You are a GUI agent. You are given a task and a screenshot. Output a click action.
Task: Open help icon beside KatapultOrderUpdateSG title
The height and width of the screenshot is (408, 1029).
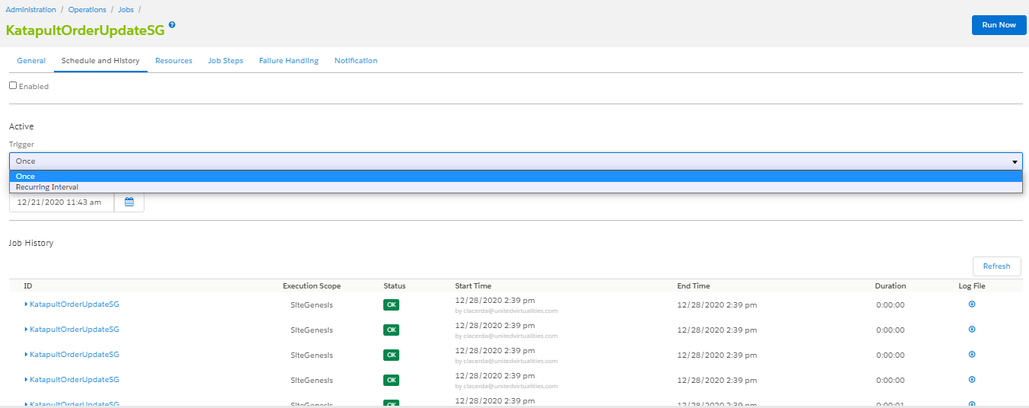tap(172, 25)
